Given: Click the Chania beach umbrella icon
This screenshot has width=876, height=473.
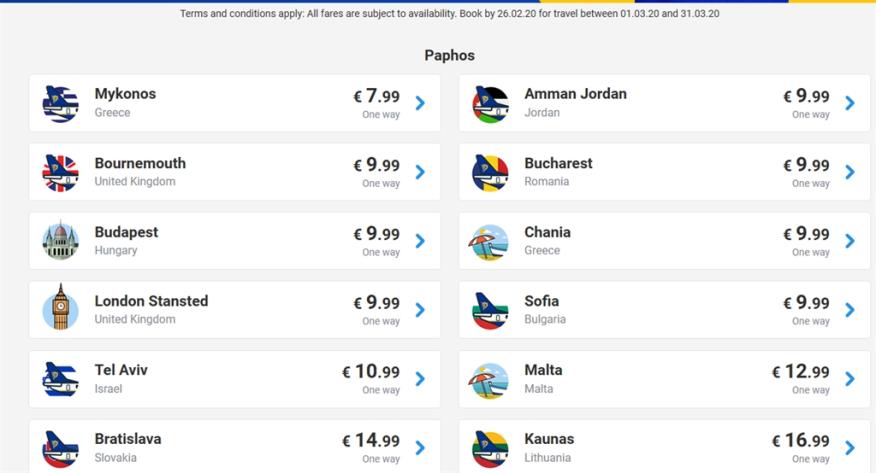Looking at the screenshot, I should 490,241.
